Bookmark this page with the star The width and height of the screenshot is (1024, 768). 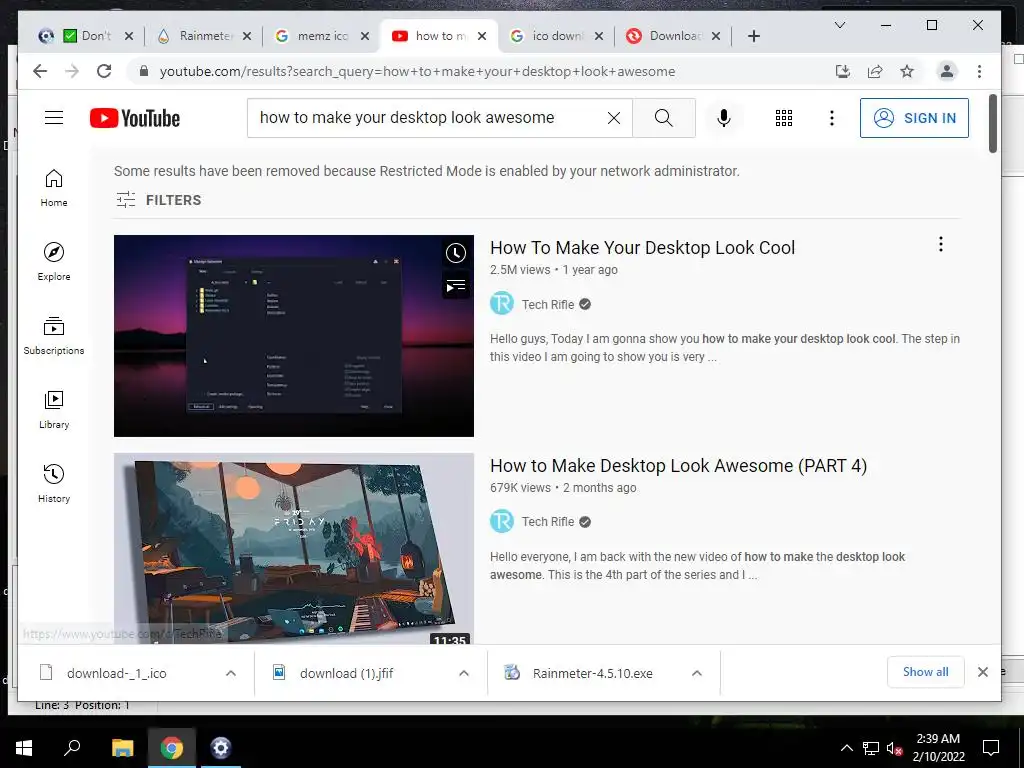coord(906,71)
